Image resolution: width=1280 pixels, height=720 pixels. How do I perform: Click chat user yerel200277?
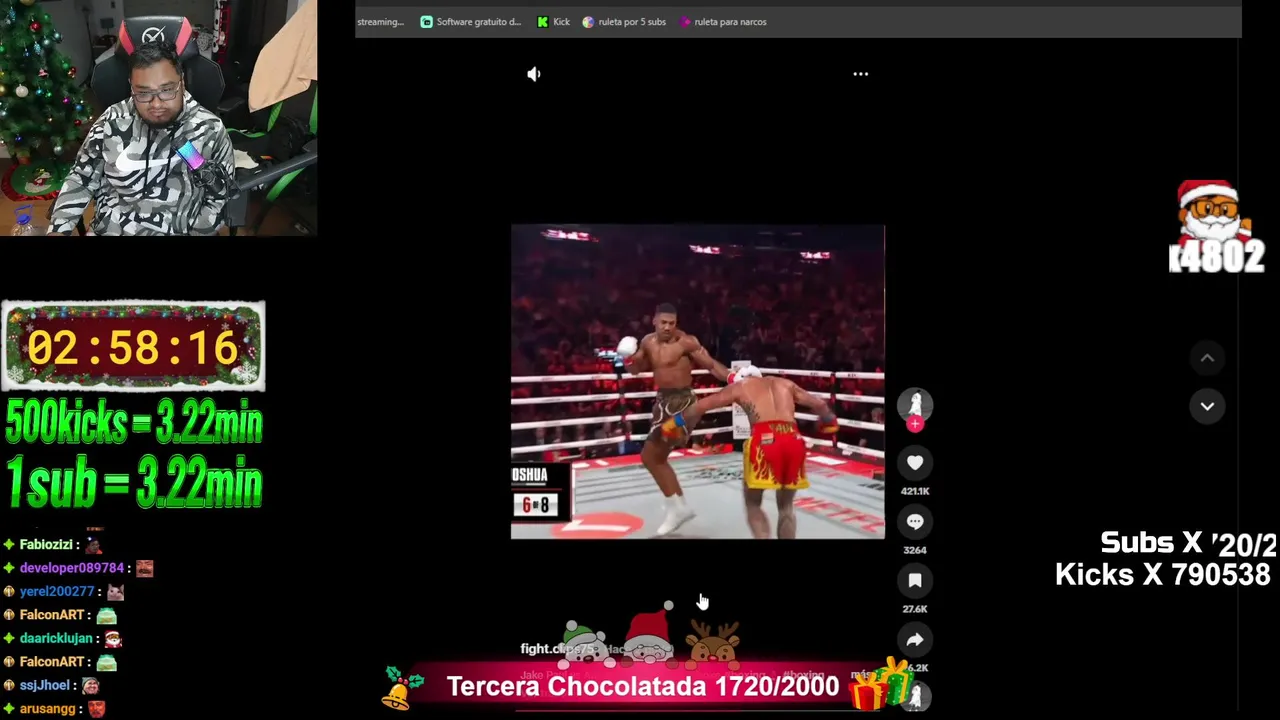click(57, 592)
